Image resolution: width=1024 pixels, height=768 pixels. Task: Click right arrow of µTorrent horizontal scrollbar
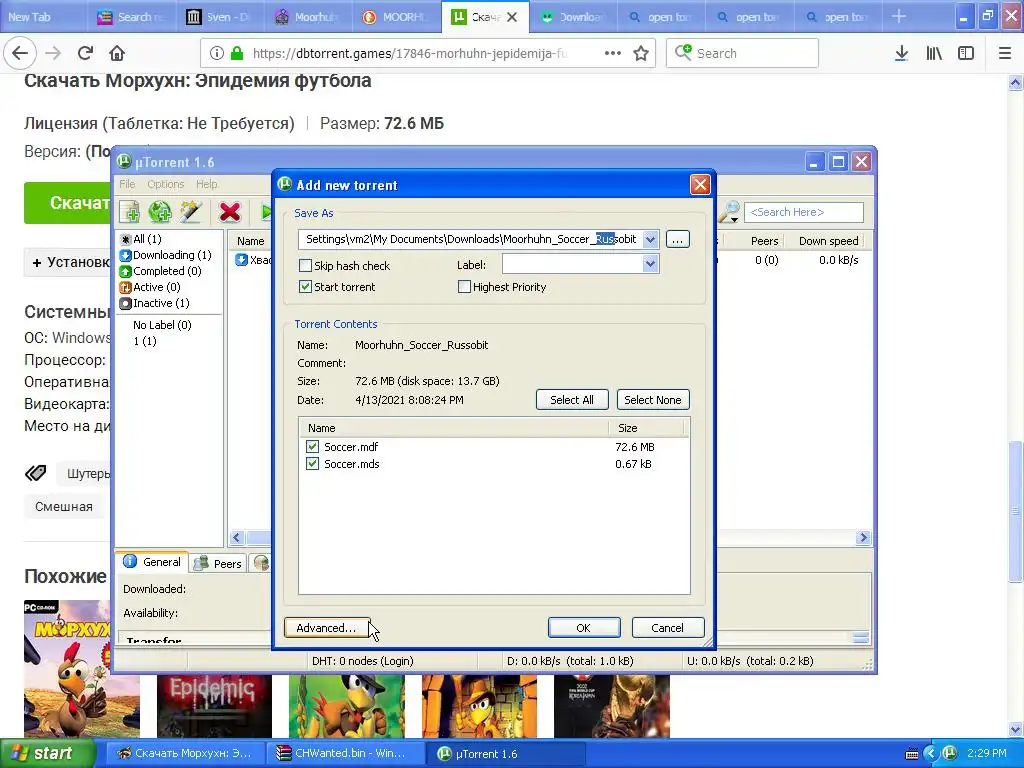point(863,537)
